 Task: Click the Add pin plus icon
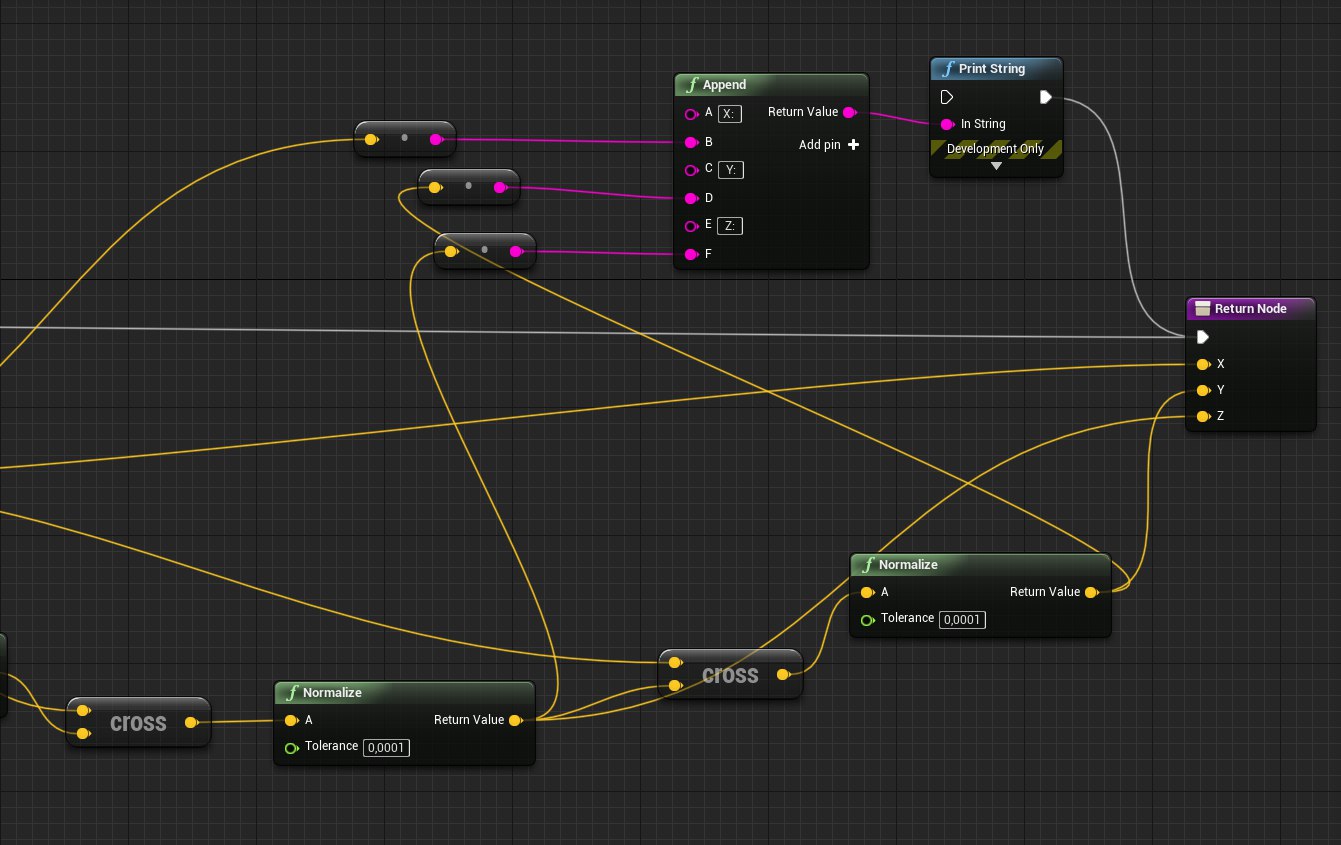pos(853,145)
